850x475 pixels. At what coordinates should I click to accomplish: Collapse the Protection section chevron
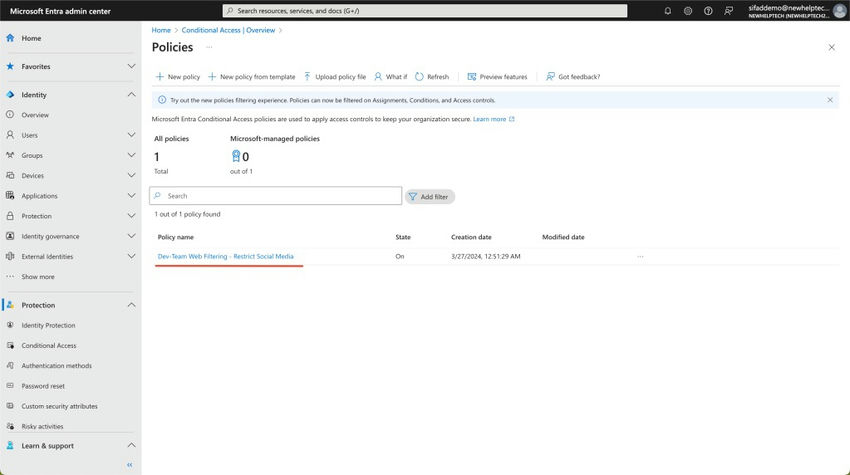[x=131, y=305]
